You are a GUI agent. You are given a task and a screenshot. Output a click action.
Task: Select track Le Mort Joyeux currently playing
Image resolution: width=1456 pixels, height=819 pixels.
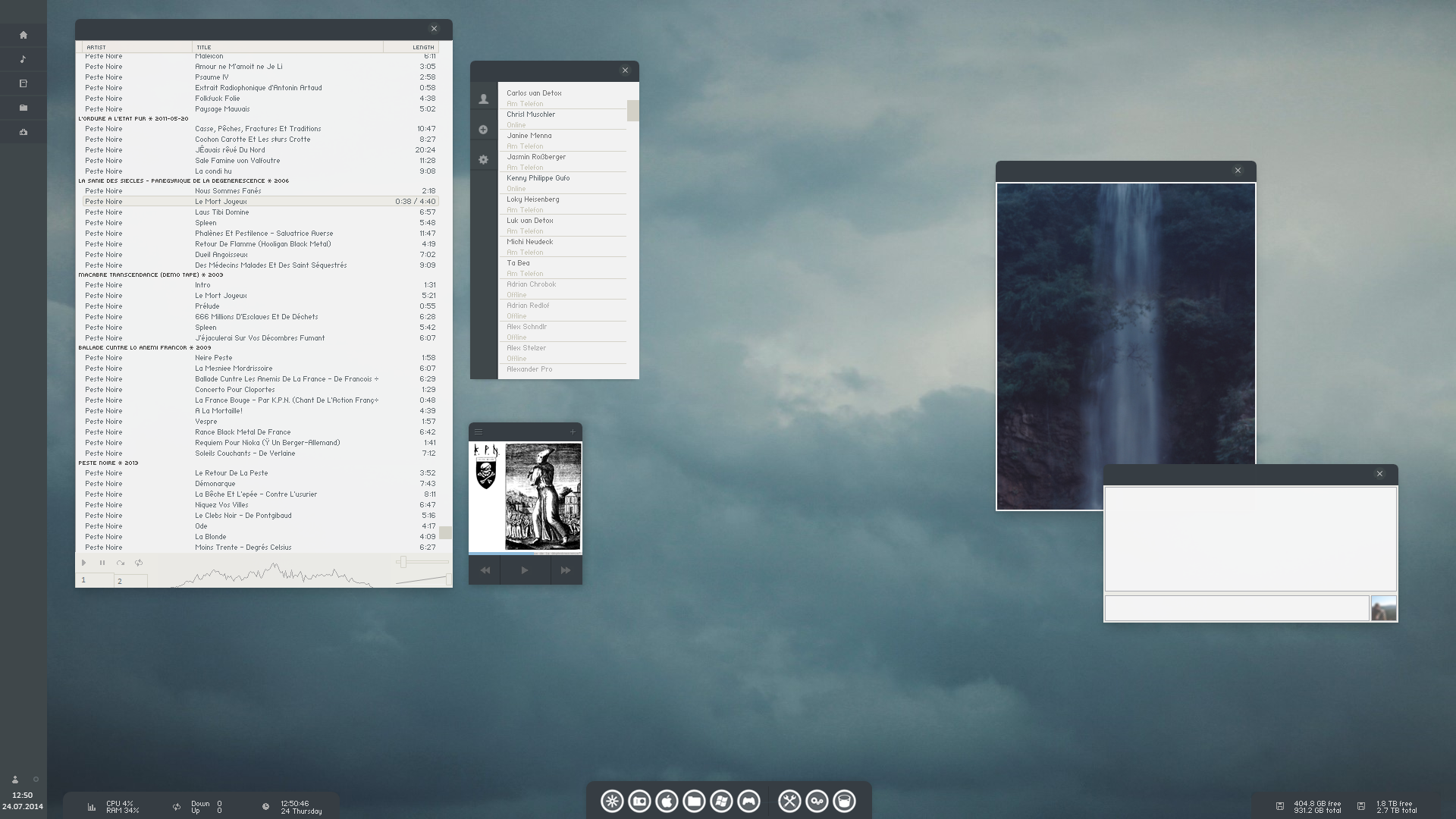pos(260,202)
